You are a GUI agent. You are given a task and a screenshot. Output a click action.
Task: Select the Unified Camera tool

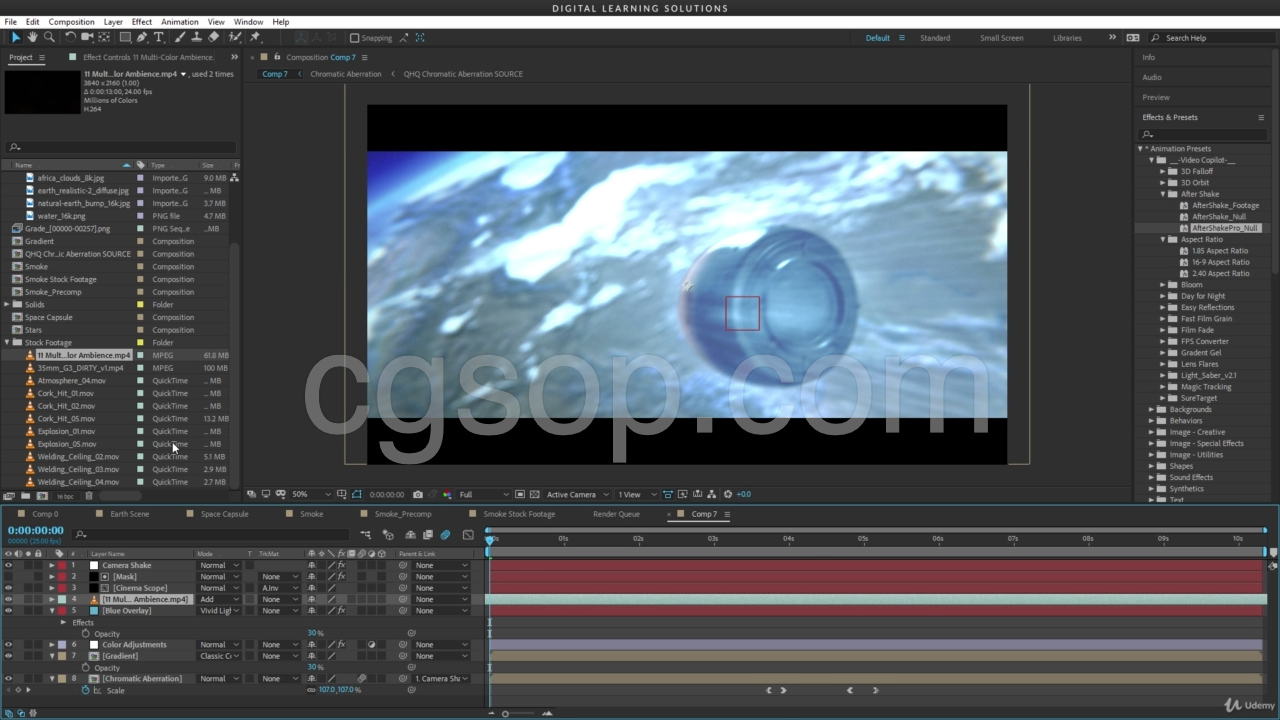click(88, 38)
